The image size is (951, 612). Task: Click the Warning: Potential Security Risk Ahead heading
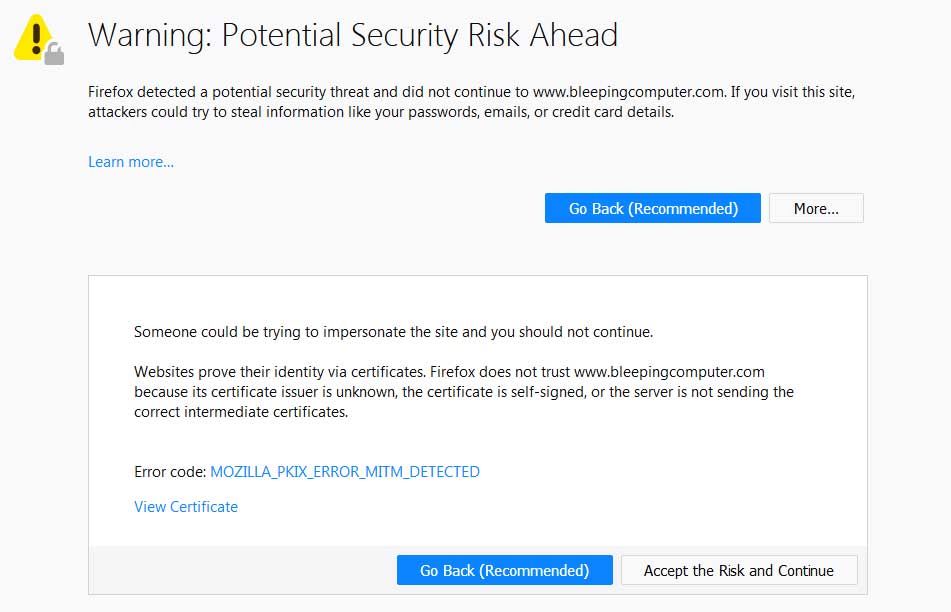(x=353, y=35)
